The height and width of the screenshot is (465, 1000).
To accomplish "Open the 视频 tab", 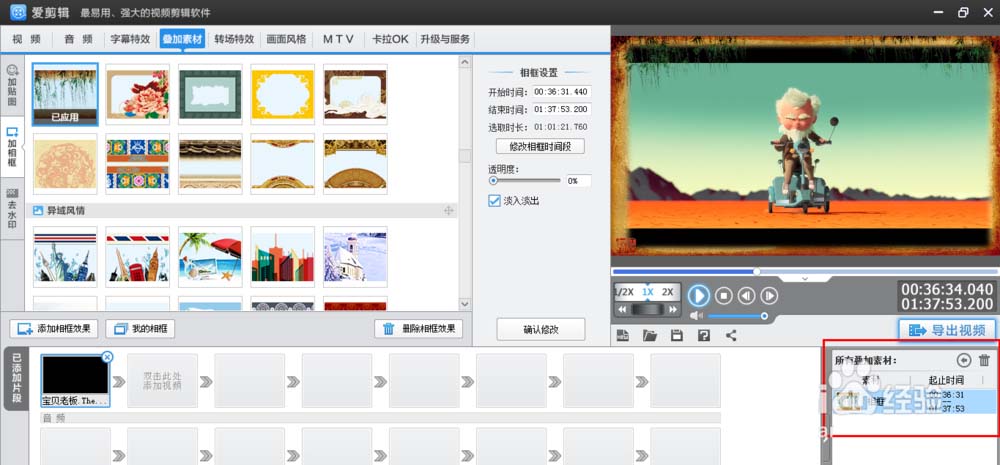I will pyautogui.click(x=27, y=39).
